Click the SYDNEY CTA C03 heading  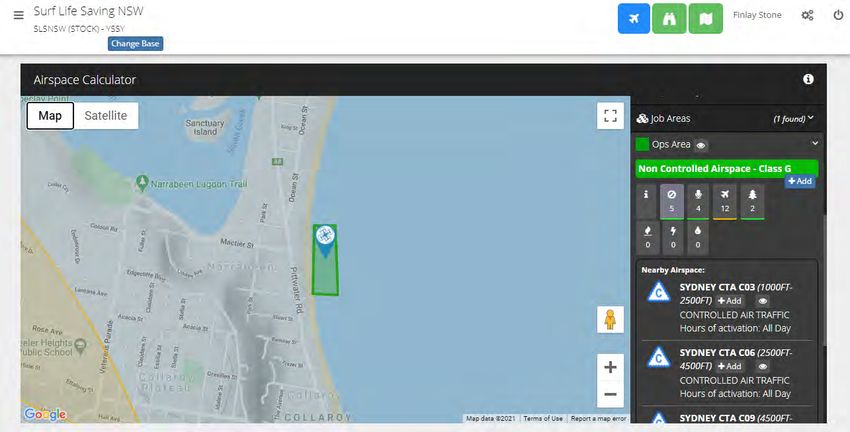pyautogui.click(x=717, y=287)
